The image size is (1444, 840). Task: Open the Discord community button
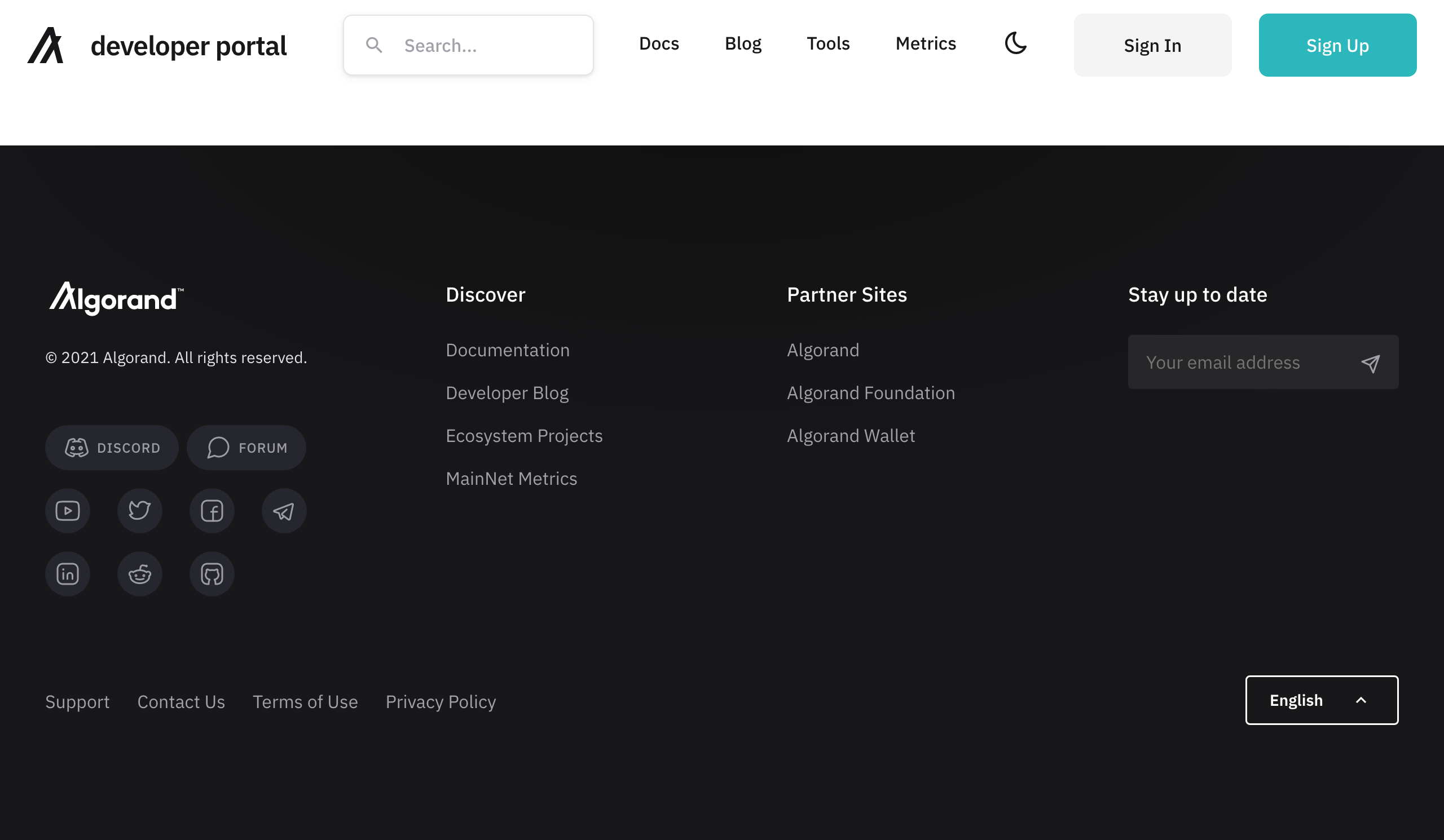click(112, 448)
